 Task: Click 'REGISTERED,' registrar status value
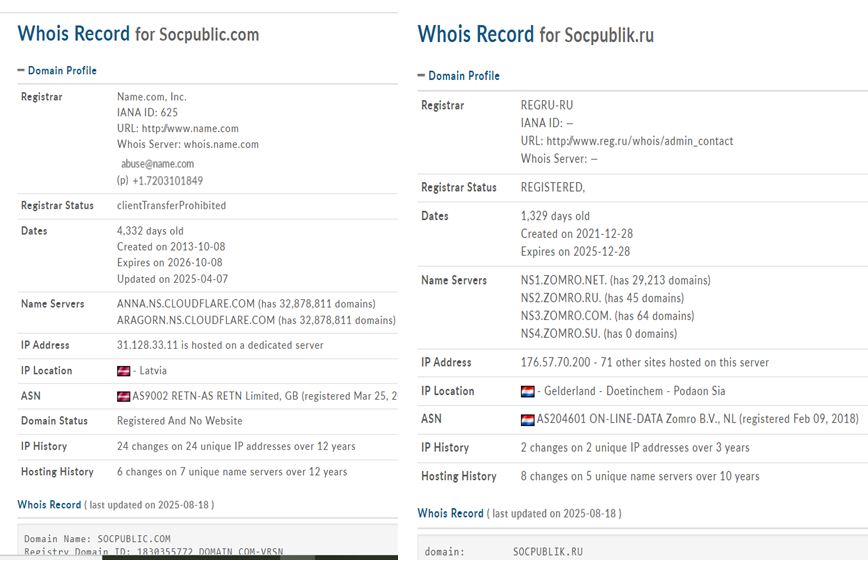pyautogui.click(x=552, y=188)
